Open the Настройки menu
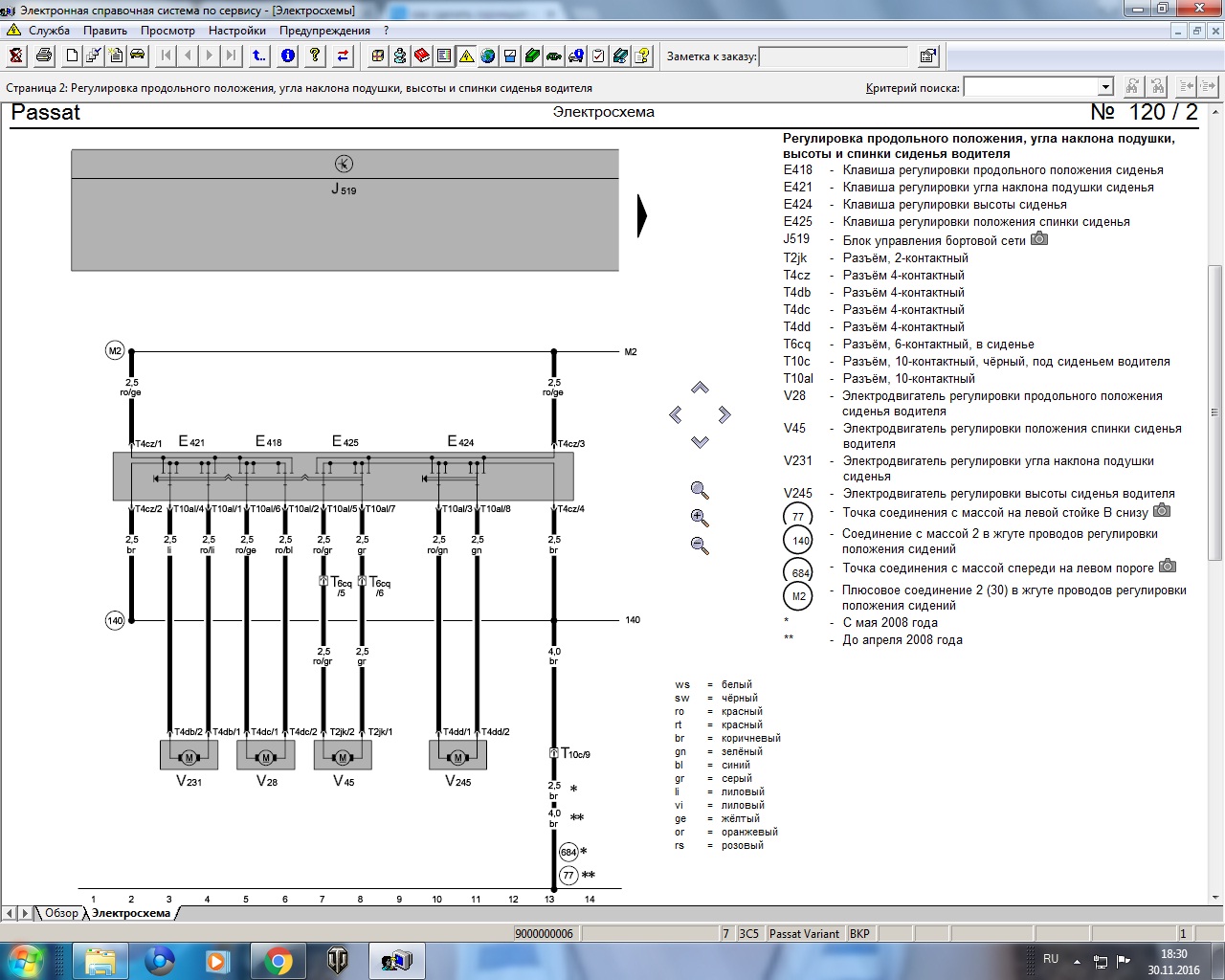This screenshot has width=1225, height=980. pos(236,30)
